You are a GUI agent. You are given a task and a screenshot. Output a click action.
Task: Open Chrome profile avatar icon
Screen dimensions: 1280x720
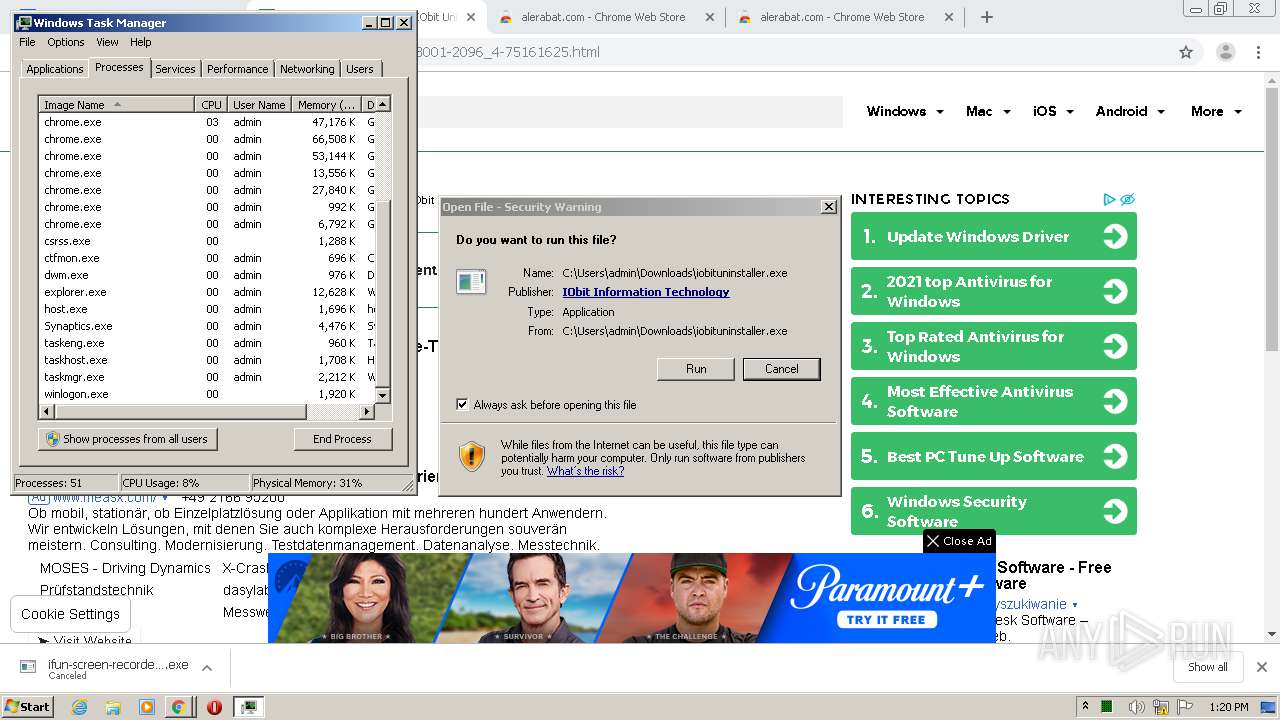pyautogui.click(x=1225, y=52)
